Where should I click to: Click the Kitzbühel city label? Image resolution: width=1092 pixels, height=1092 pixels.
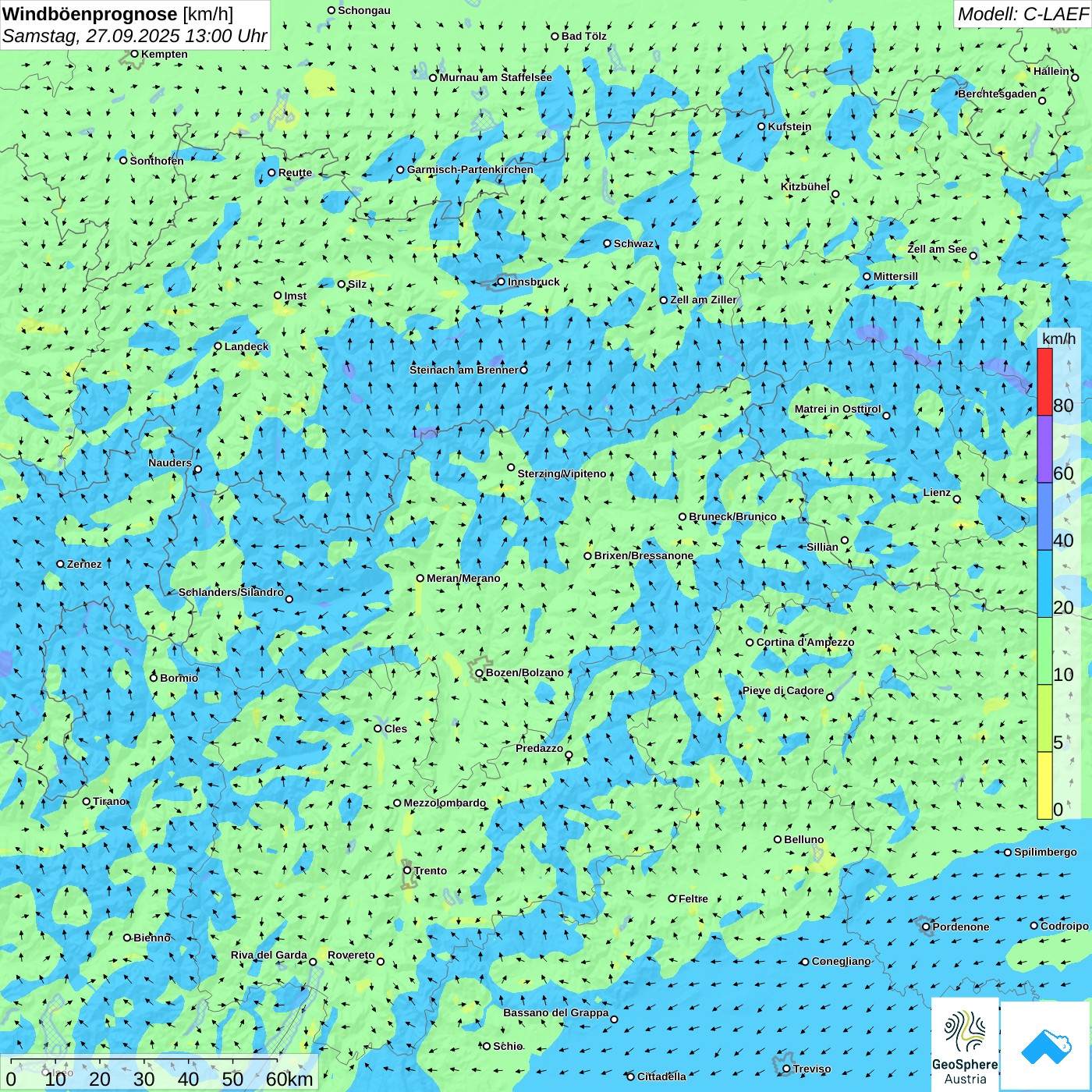click(805, 186)
